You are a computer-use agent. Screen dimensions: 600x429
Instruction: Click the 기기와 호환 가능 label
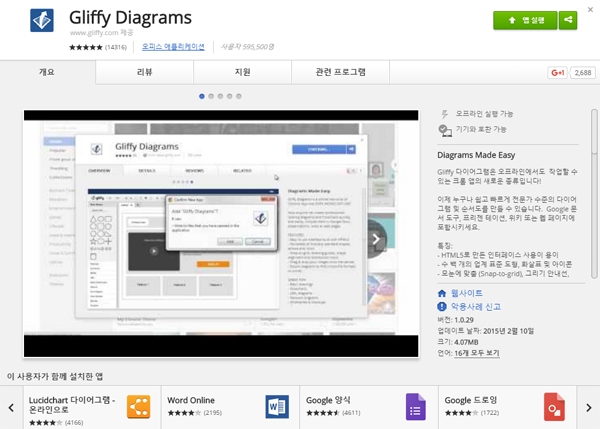point(481,129)
